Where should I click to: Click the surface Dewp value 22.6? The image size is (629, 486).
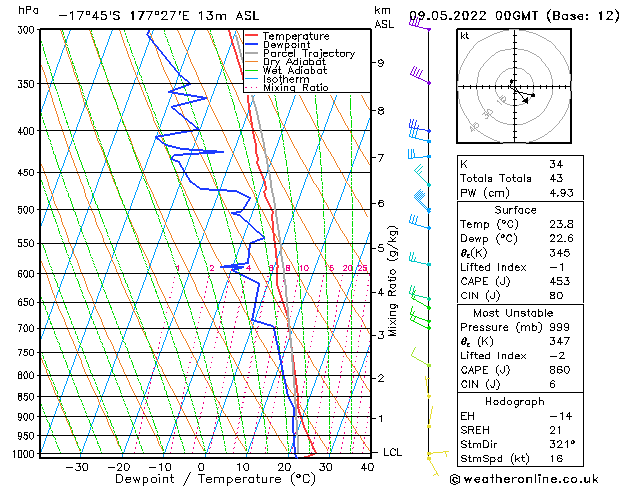[x=561, y=238]
